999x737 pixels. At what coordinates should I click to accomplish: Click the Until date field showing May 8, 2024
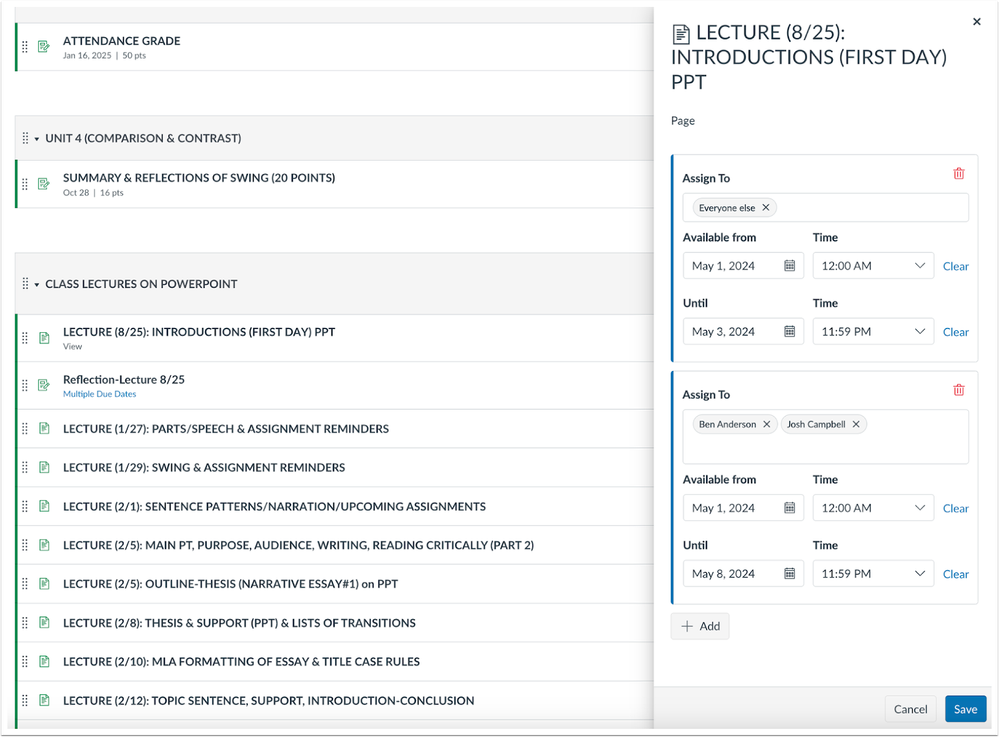(x=743, y=573)
